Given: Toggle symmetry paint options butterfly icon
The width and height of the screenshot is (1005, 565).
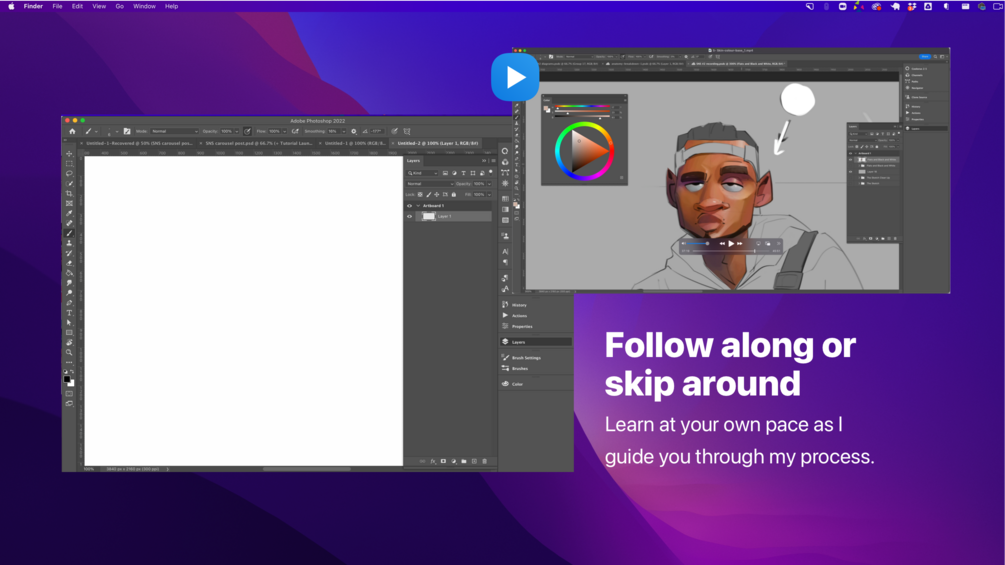Looking at the screenshot, I should (407, 131).
